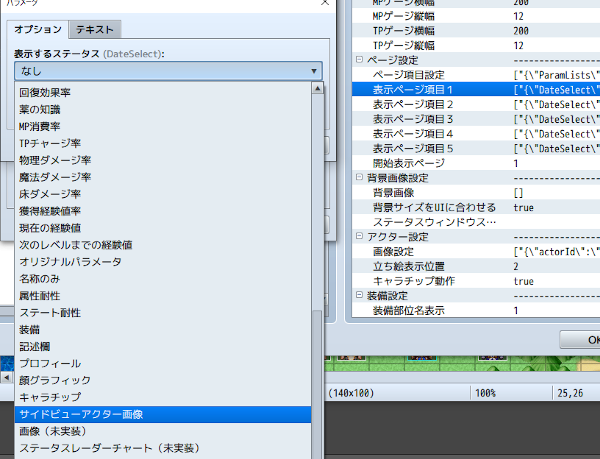Open the 表示するステータス combo box showing なし

[x=168, y=71]
